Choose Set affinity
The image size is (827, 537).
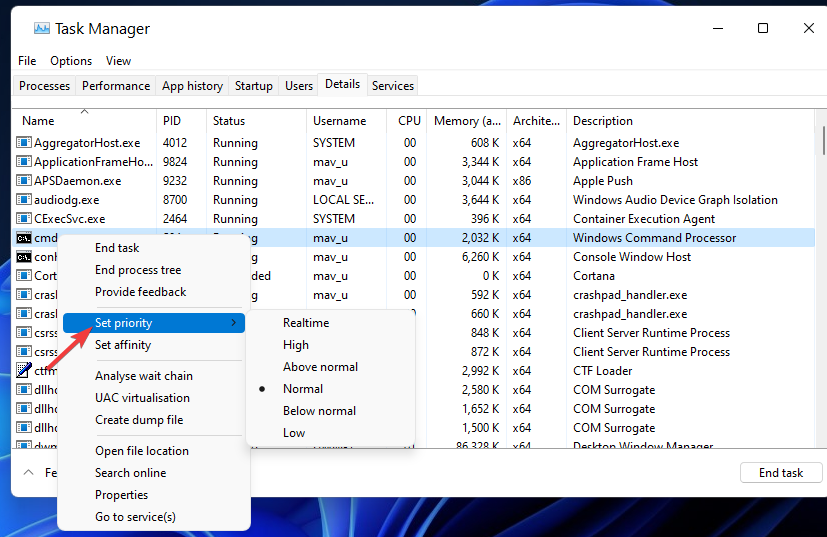point(123,345)
